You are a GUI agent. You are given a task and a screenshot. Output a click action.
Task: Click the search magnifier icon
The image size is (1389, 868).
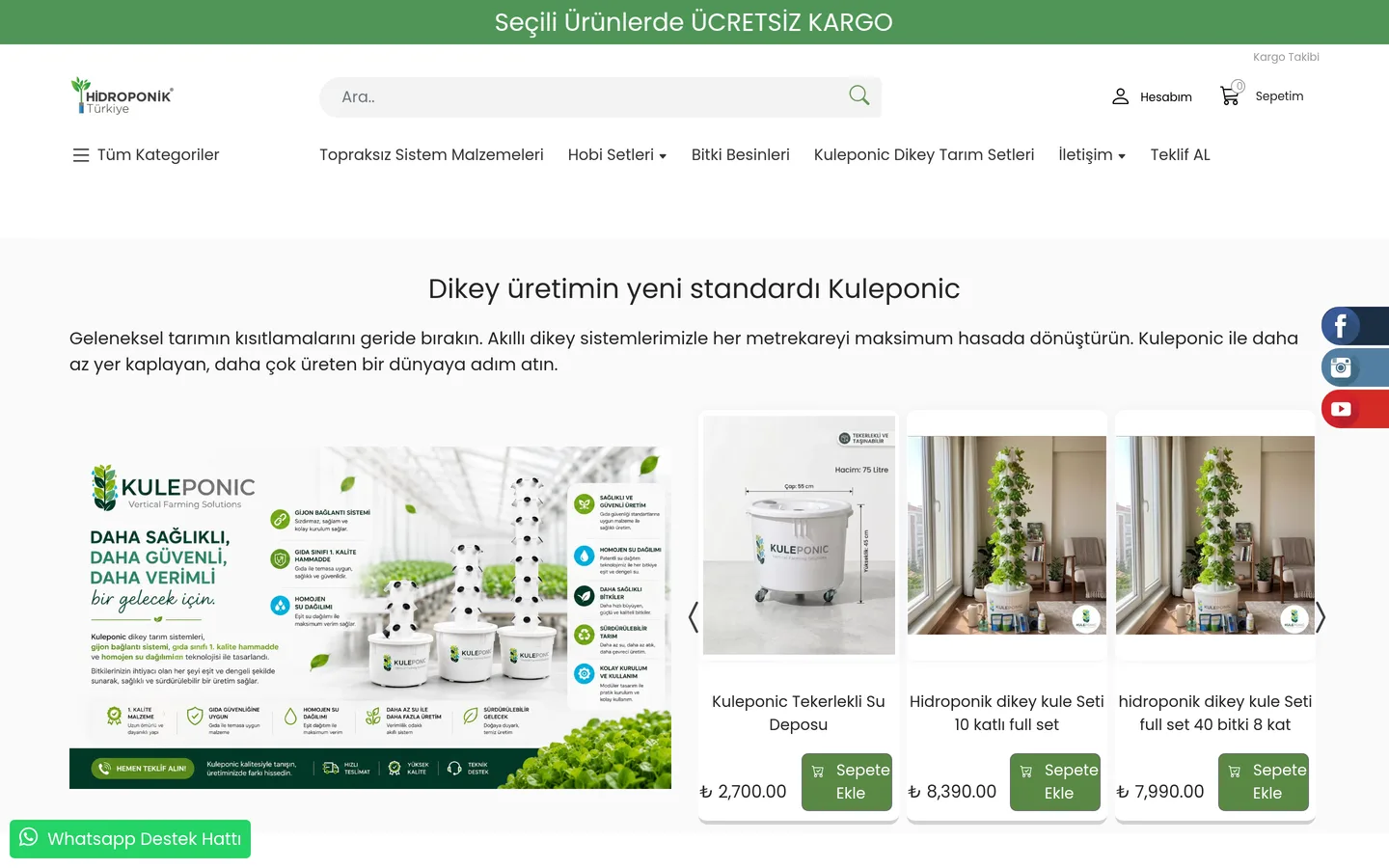pyautogui.click(x=858, y=95)
